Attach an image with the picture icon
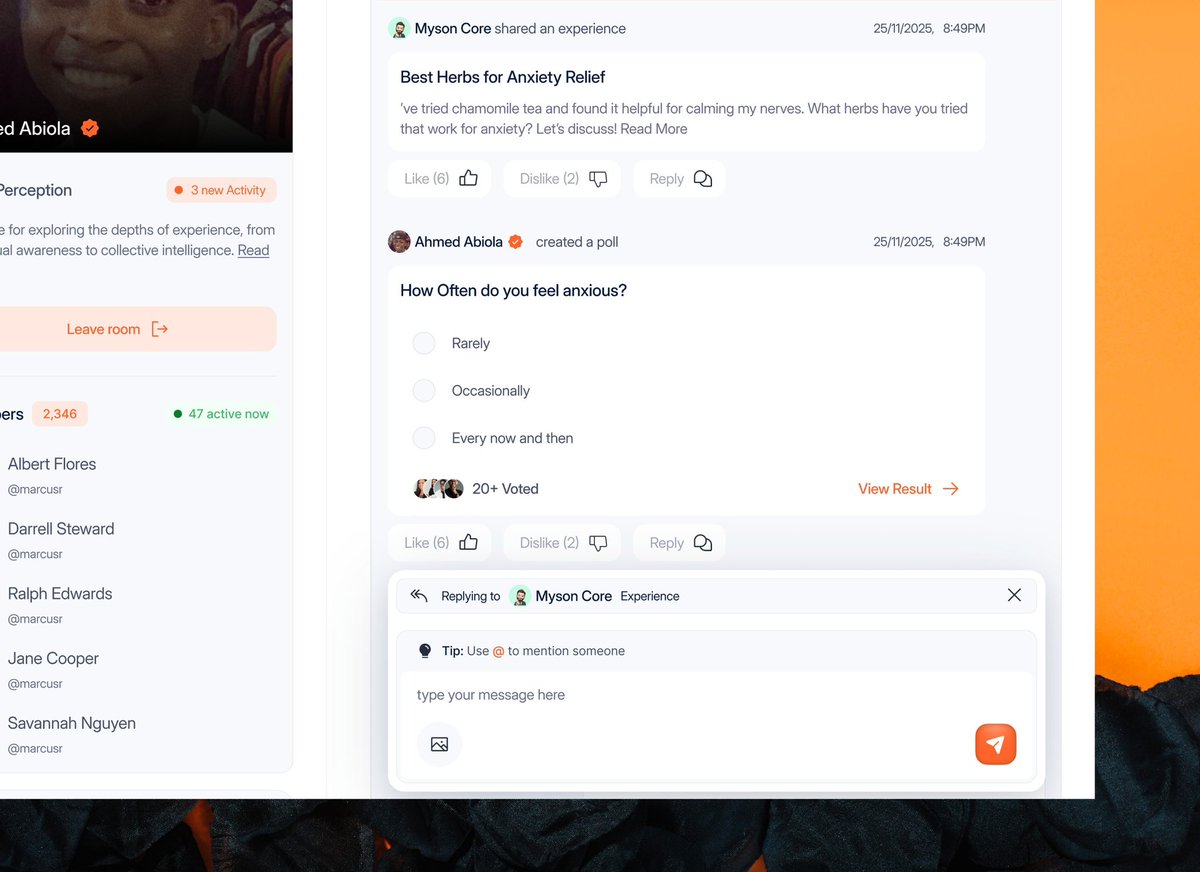This screenshot has height=872, width=1200. tap(439, 744)
